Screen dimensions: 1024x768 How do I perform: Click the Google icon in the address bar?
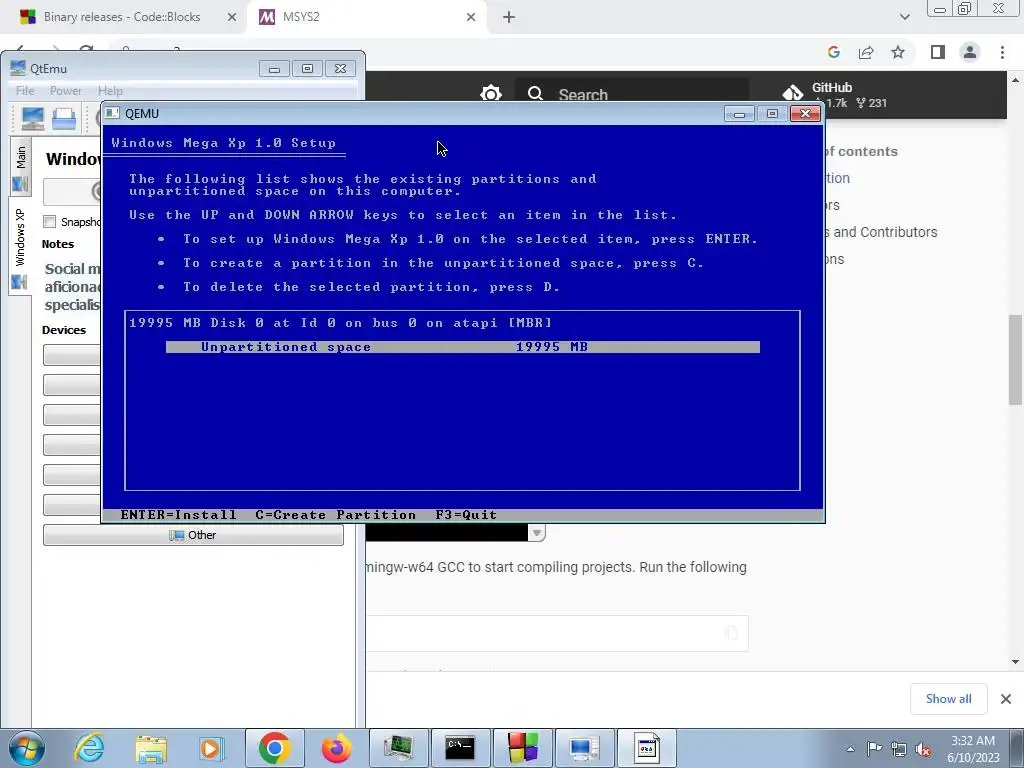point(833,52)
